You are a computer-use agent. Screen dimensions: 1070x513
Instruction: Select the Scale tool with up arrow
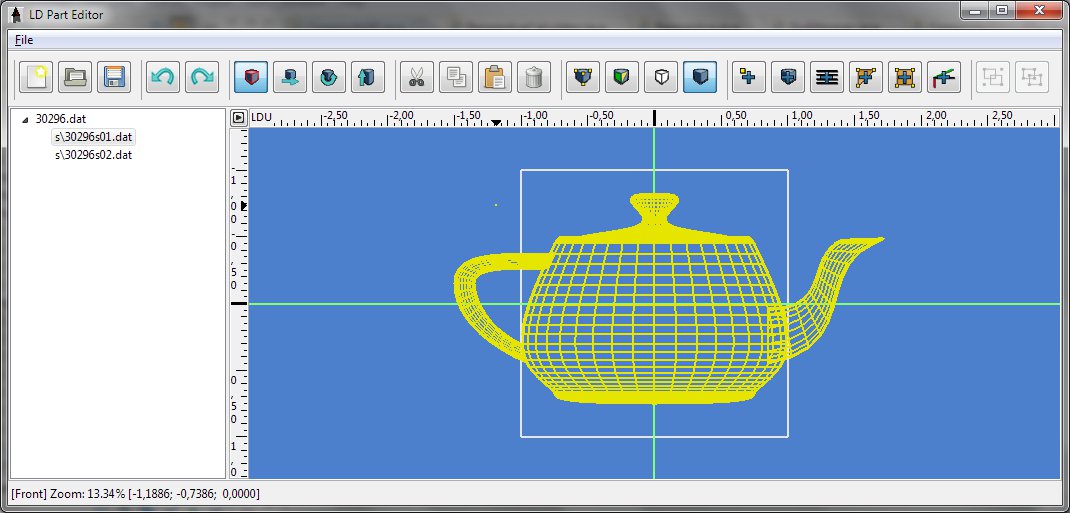(366, 76)
